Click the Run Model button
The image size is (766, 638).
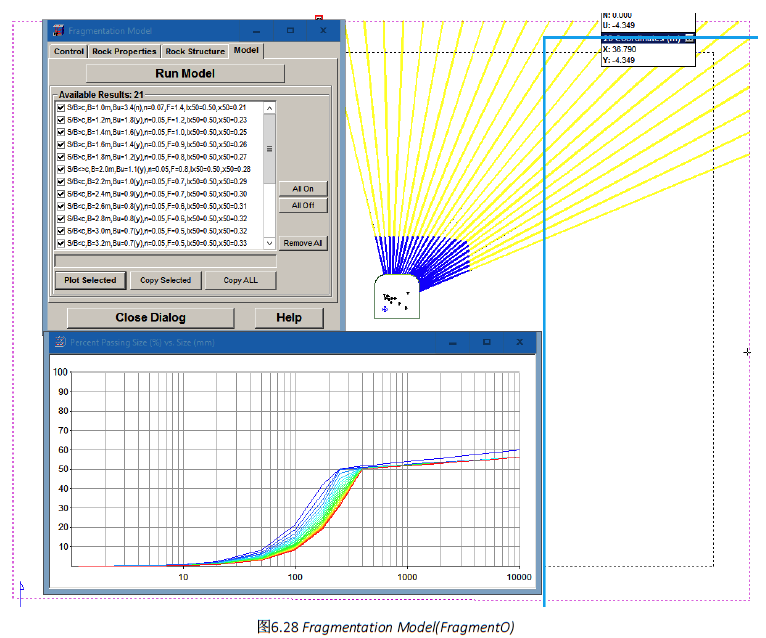coord(185,73)
